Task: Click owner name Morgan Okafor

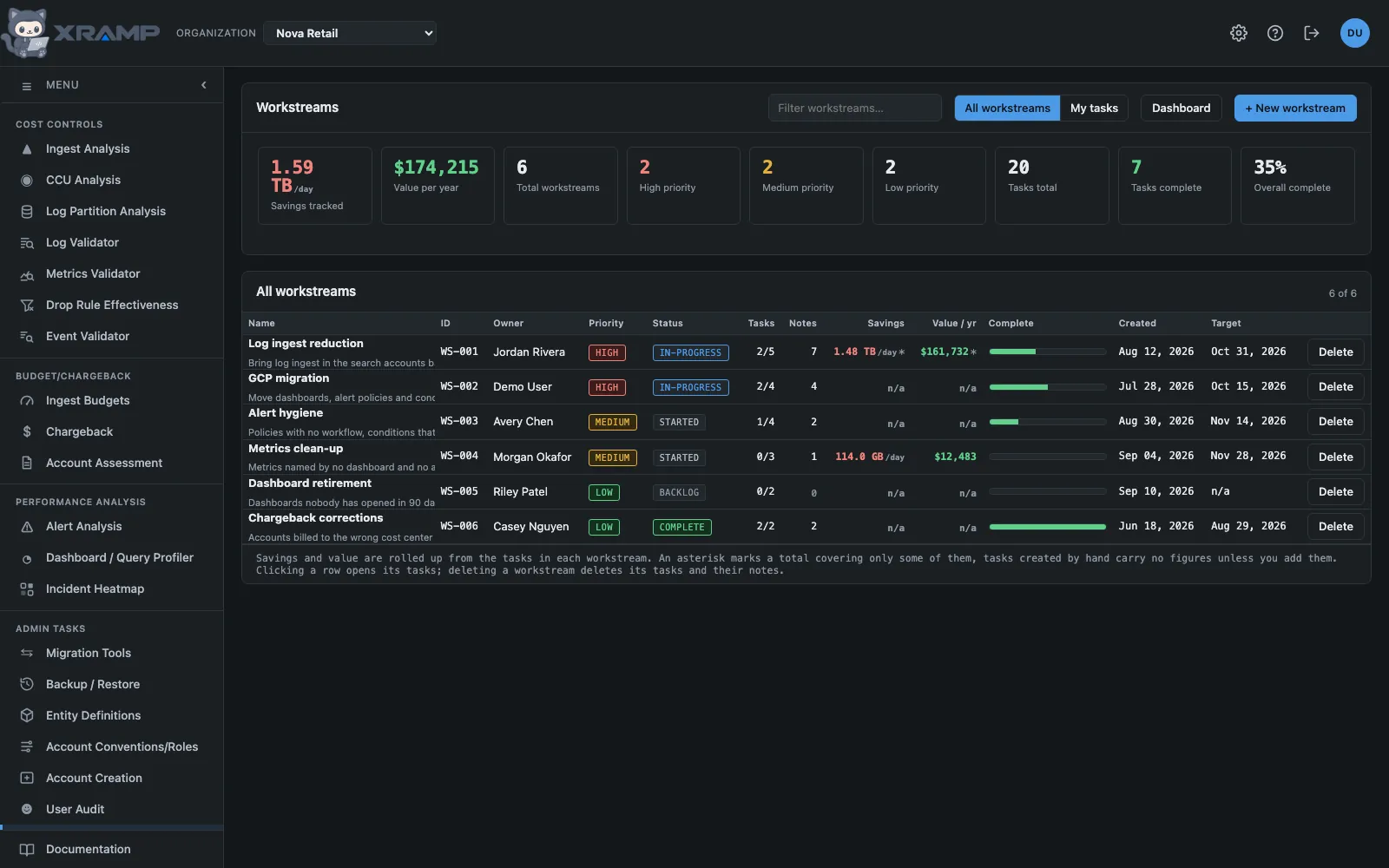Action: pos(532,457)
